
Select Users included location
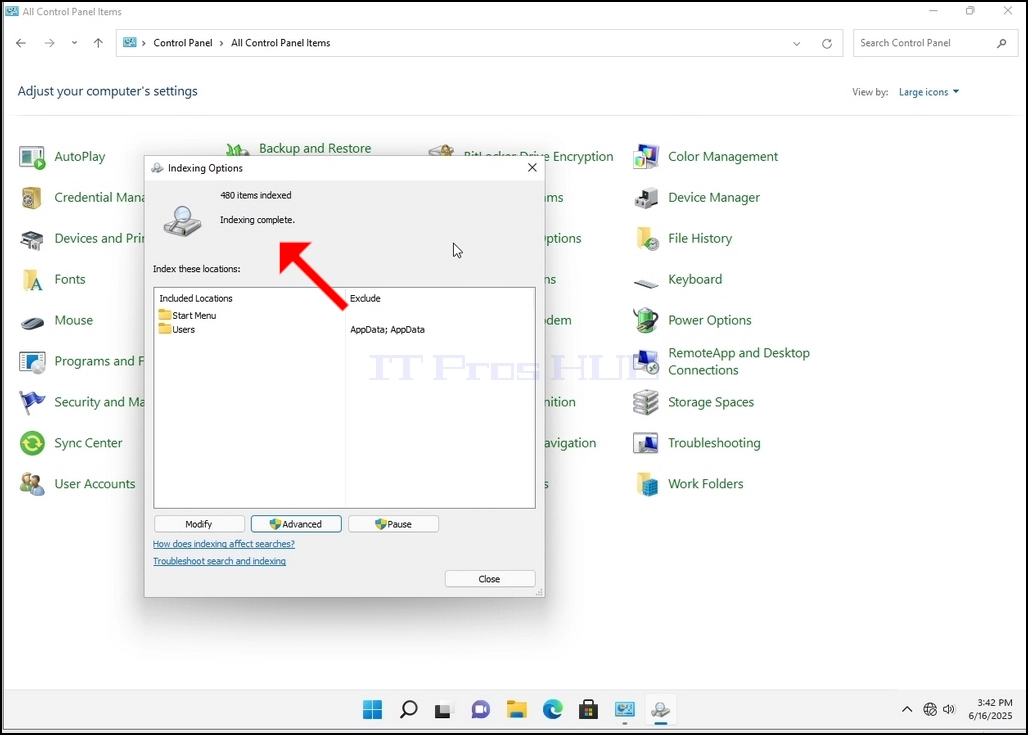click(177, 330)
